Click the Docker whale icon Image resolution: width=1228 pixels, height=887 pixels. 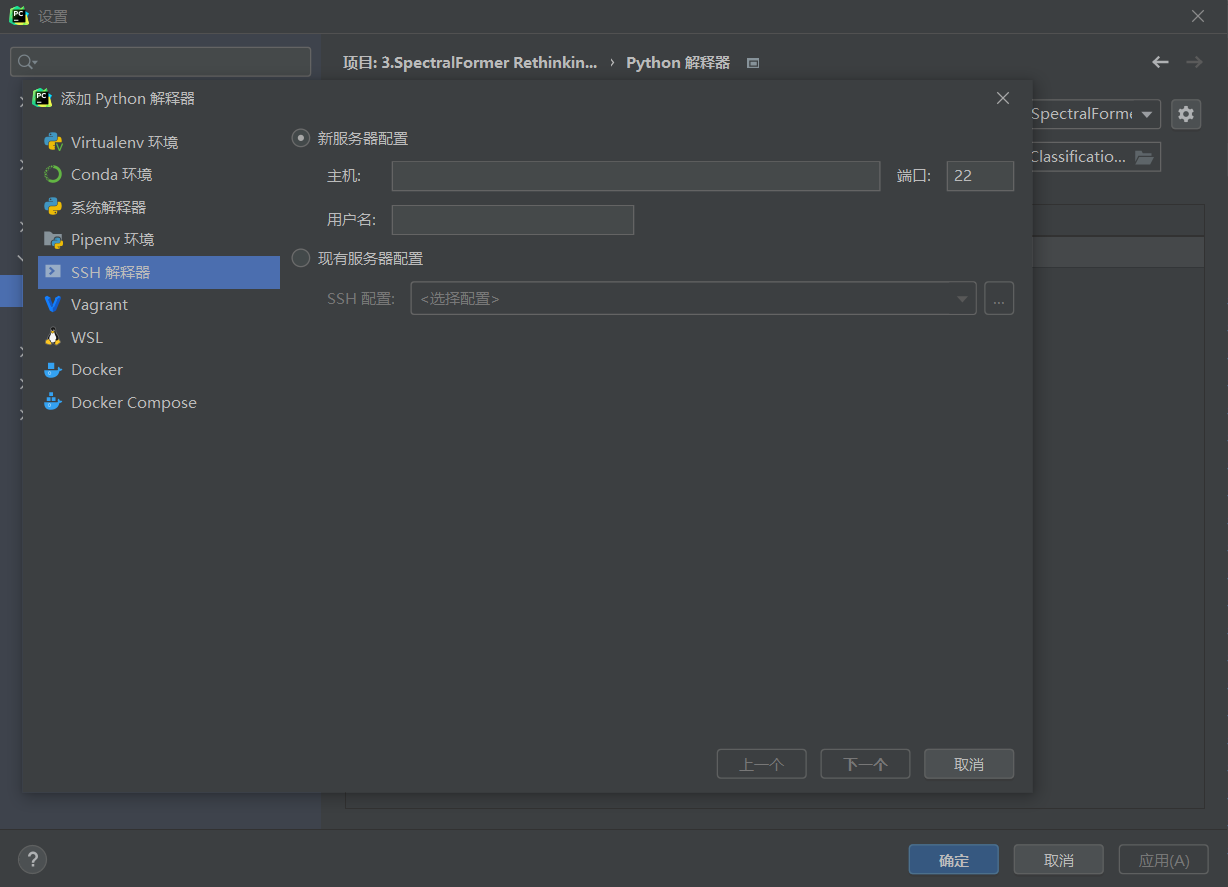[x=53, y=370]
